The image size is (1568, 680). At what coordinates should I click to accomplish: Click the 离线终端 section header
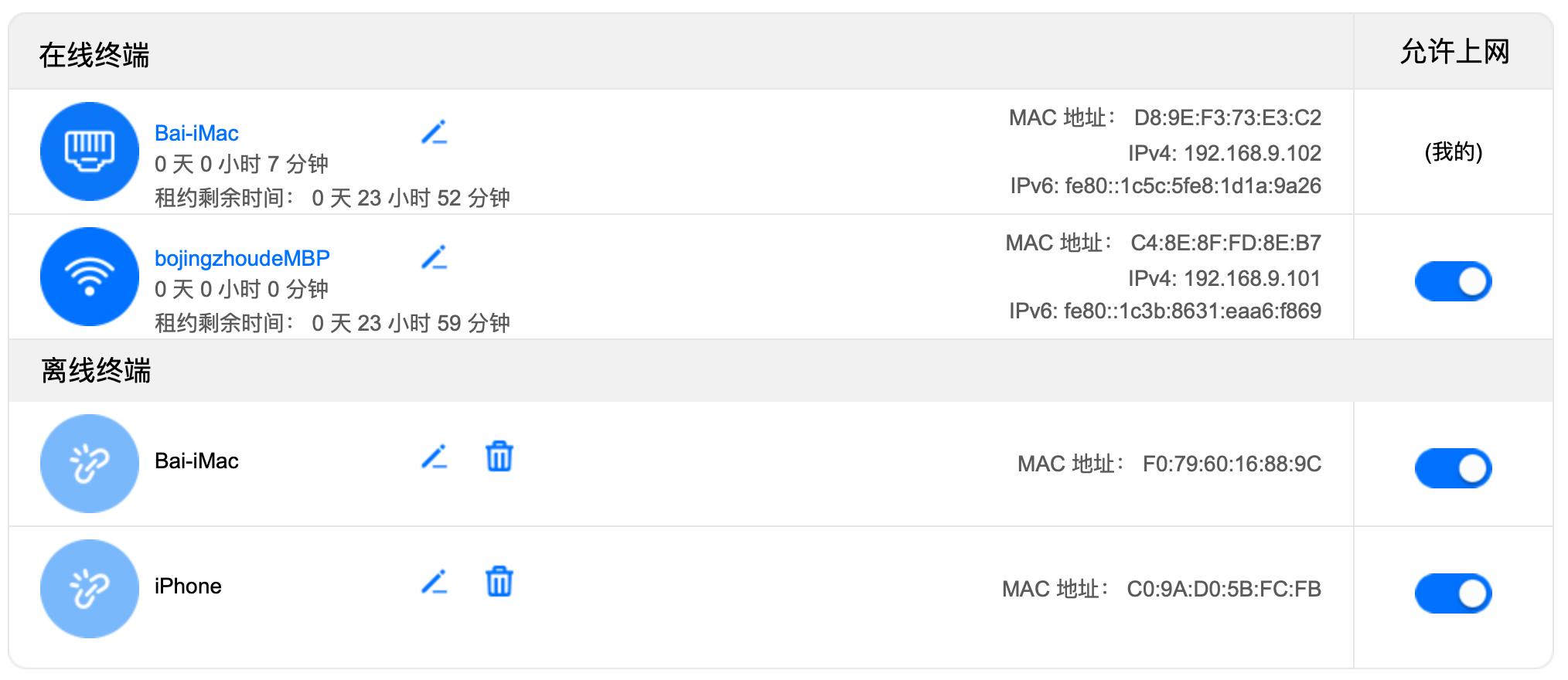point(96,371)
